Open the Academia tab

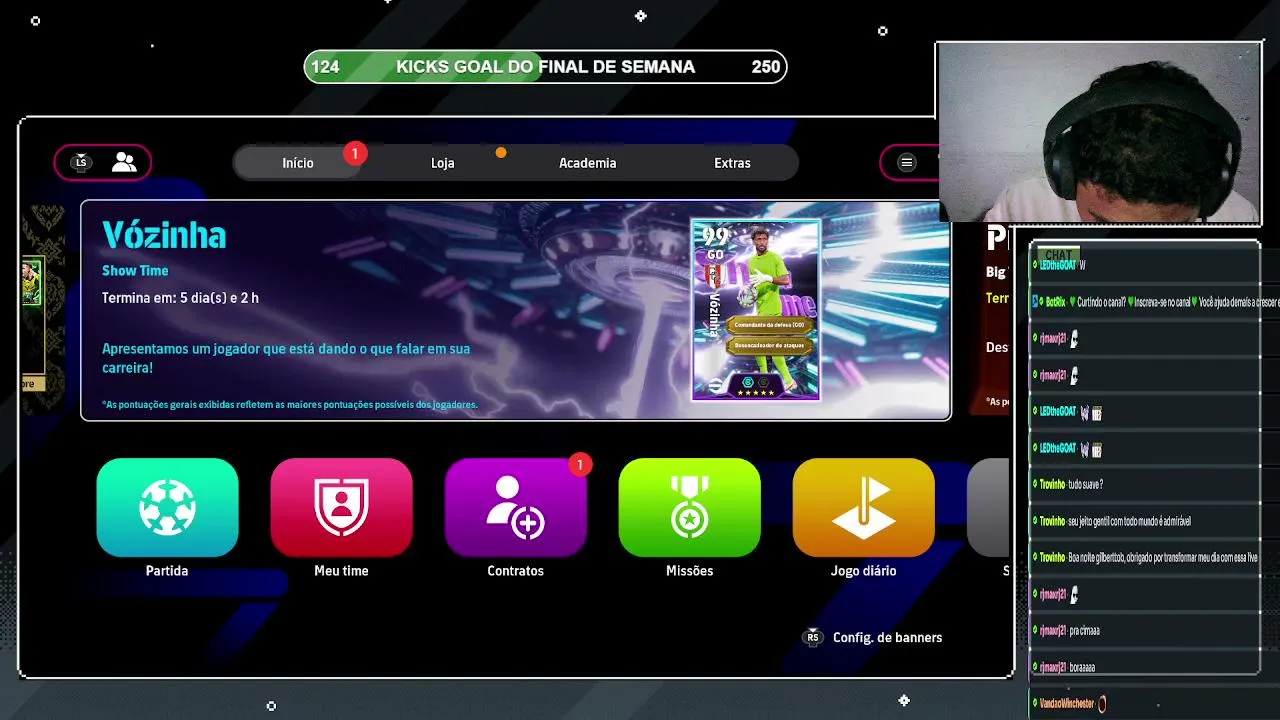pos(588,163)
